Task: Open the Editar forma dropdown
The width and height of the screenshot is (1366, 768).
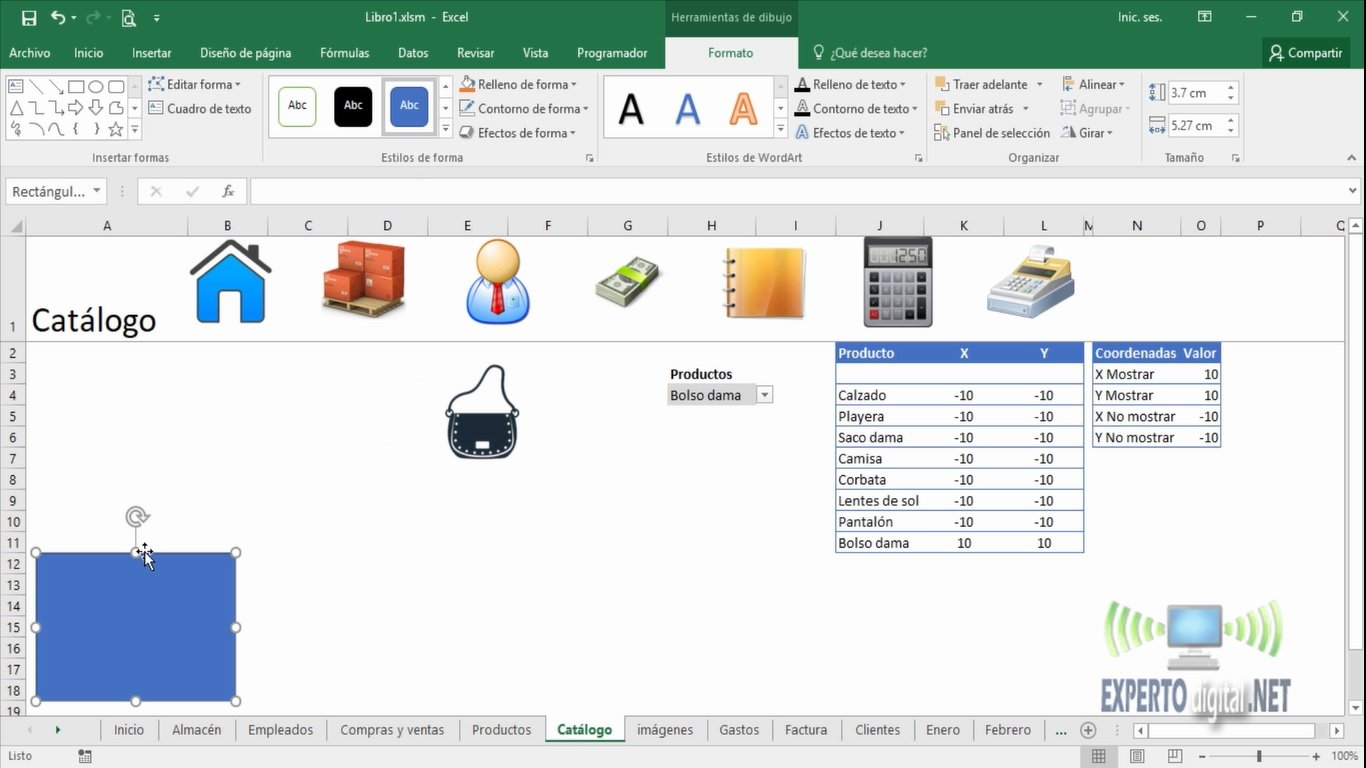Action: (x=196, y=84)
